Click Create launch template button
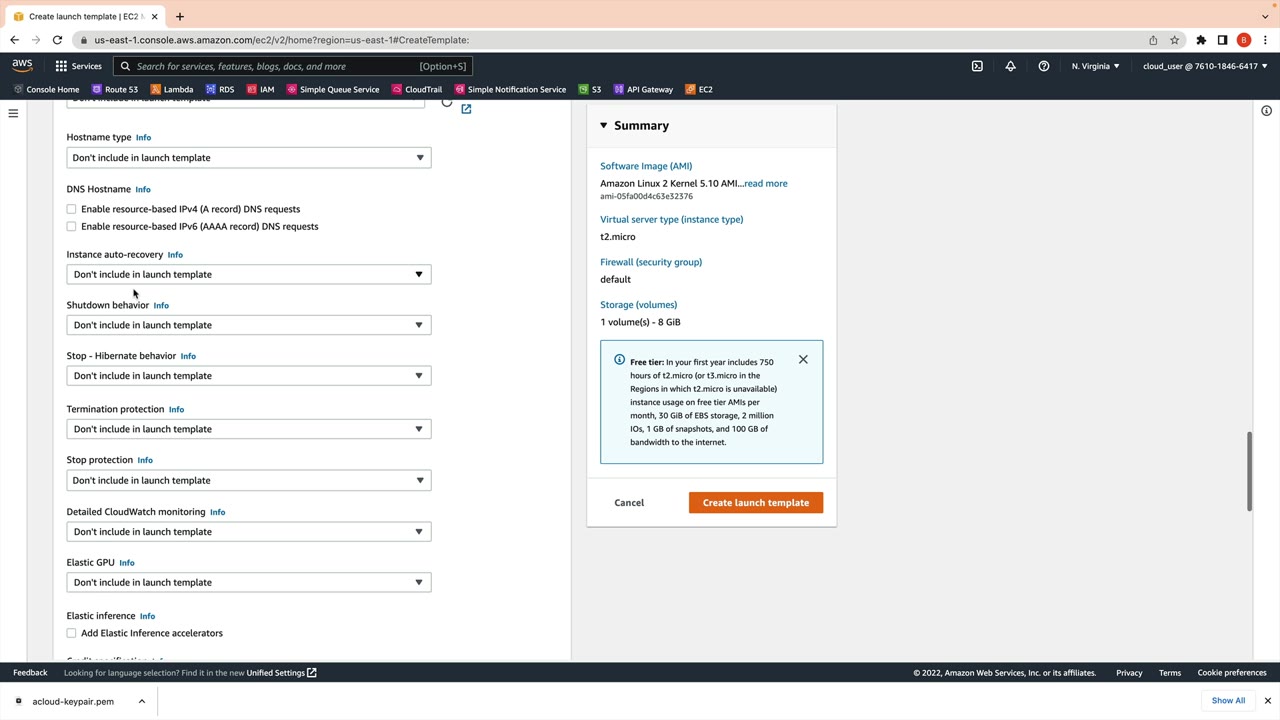Viewport: 1280px width, 720px height. tap(756, 503)
